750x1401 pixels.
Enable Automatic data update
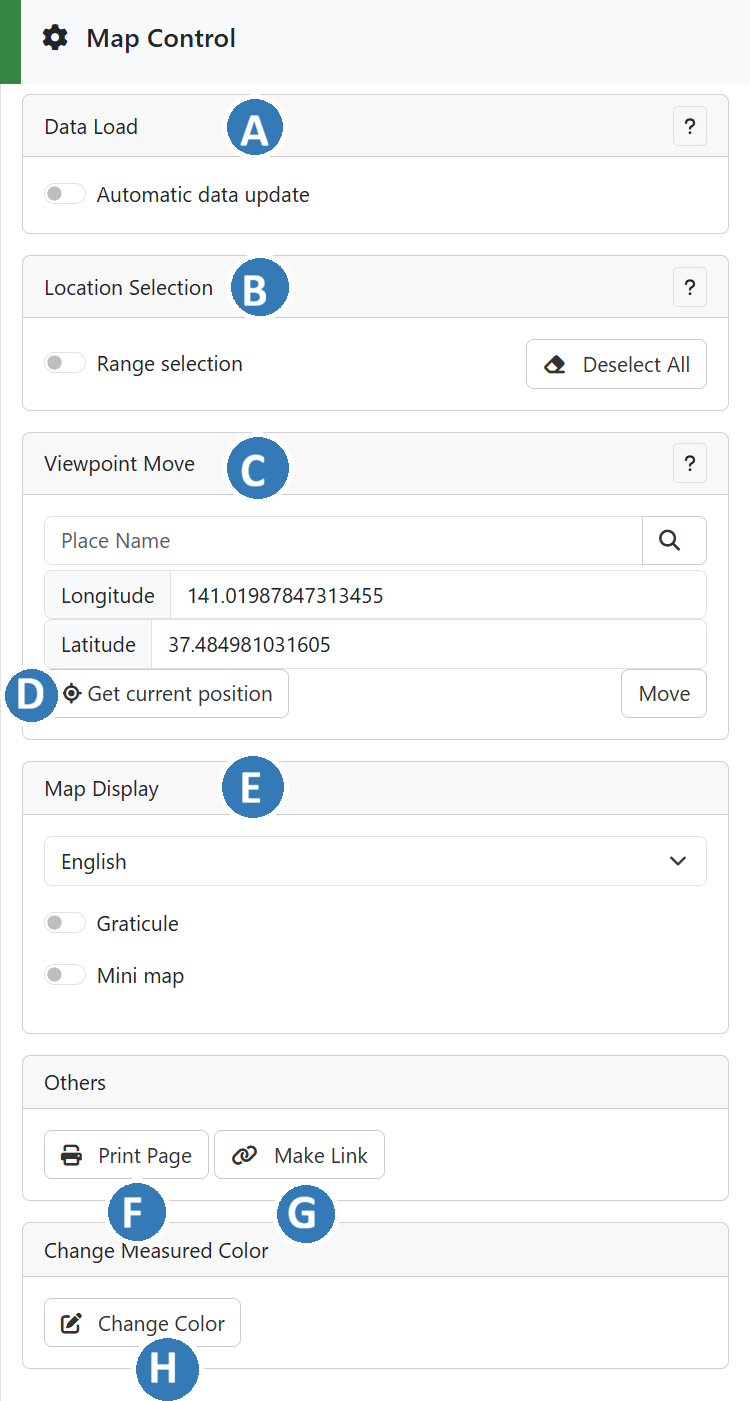(64, 192)
